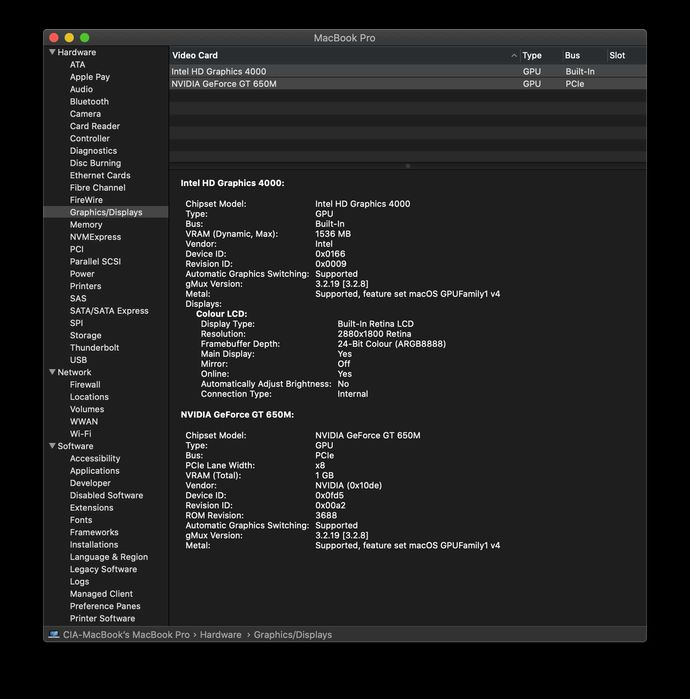
Task: Select Frameworks under Software
Action: 94,532
